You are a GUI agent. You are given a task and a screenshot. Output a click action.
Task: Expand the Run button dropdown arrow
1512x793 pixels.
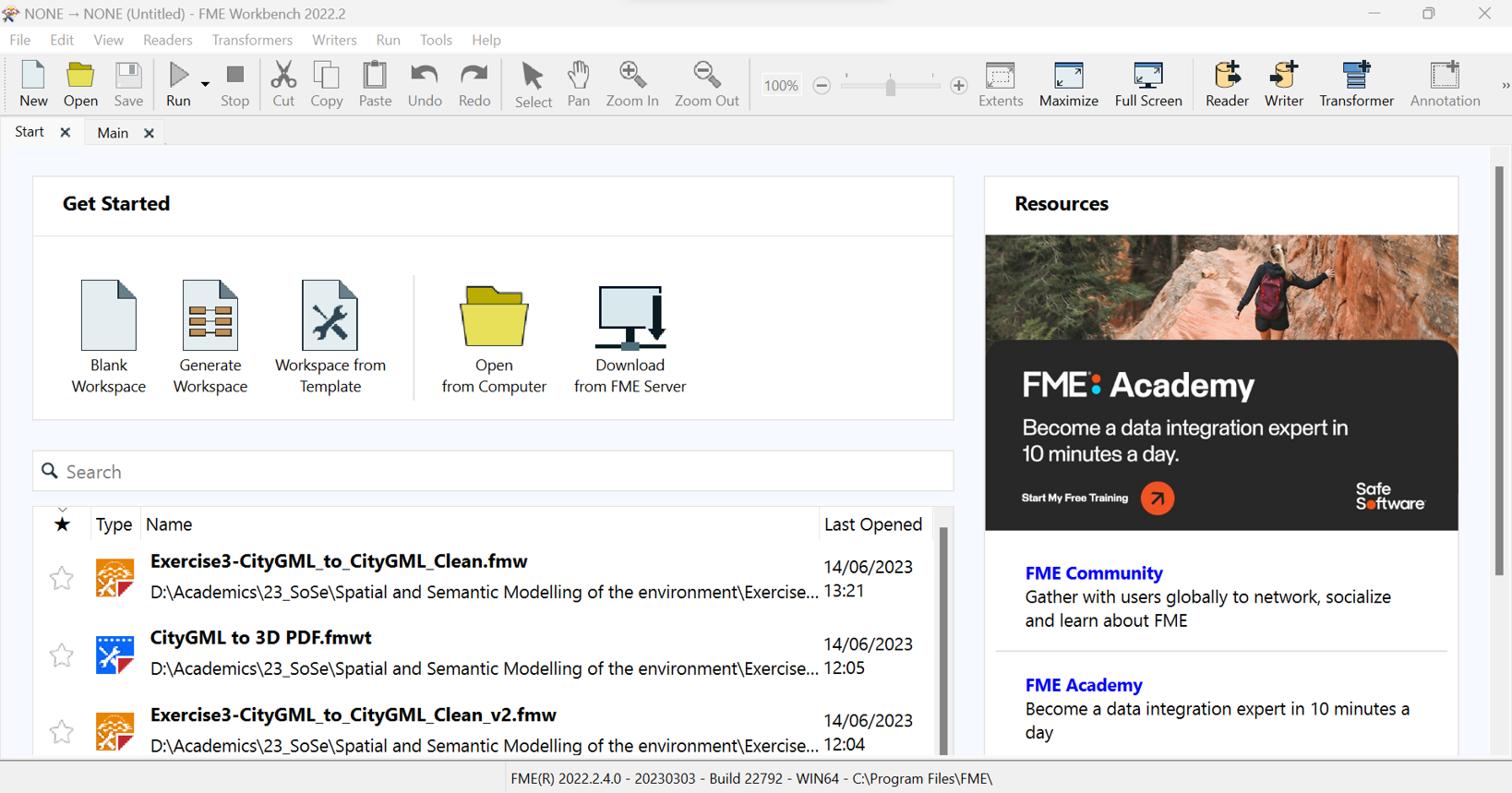pyautogui.click(x=205, y=84)
